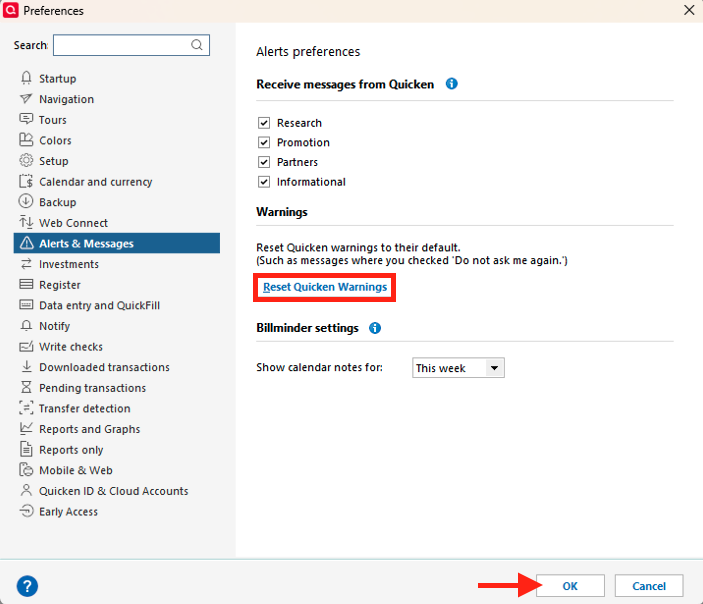Click the Notify bell icon

(x=26, y=326)
